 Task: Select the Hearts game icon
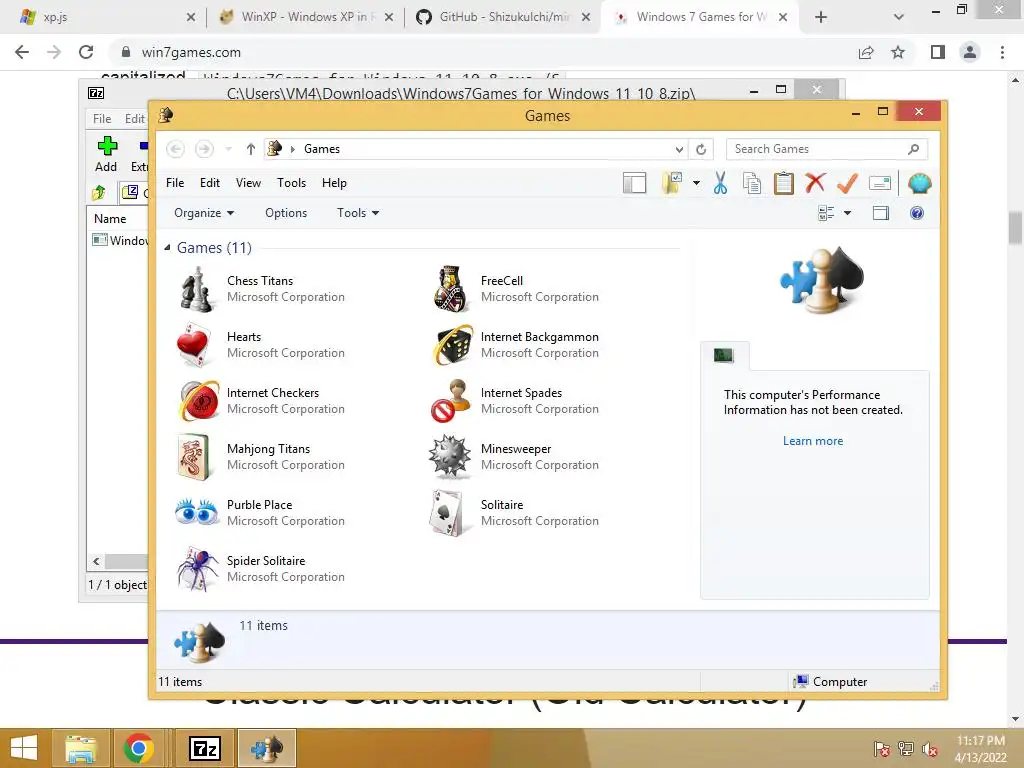coord(194,344)
